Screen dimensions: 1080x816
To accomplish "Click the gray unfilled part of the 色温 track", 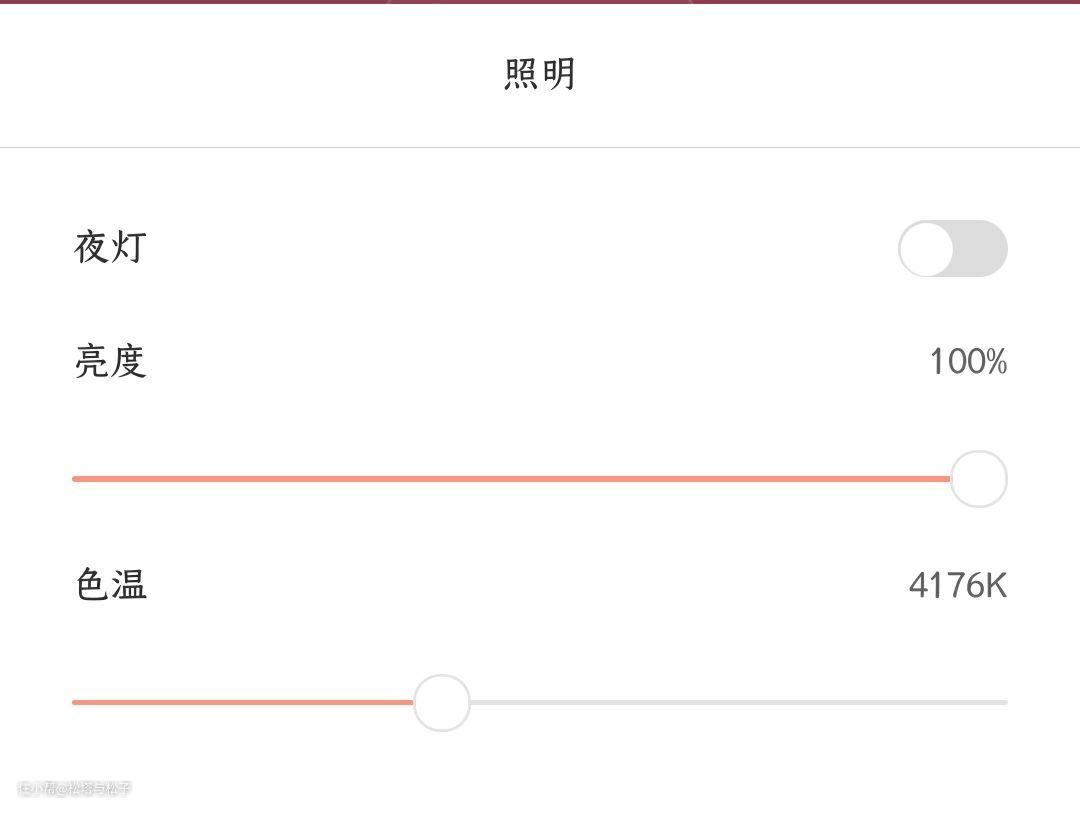I will coord(740,703).
